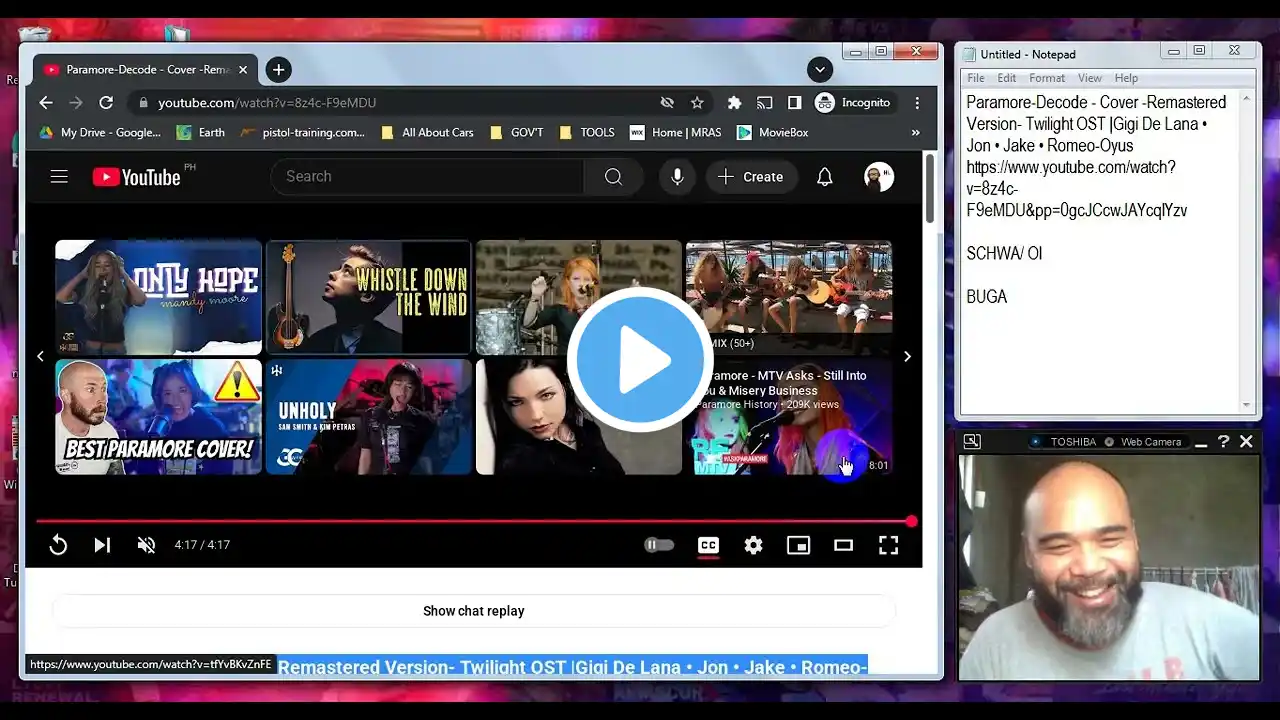Image resolution: width=1280 pixels, height=720 pixels.
Task: Click the next video skip icon
Action: (102, 545)
